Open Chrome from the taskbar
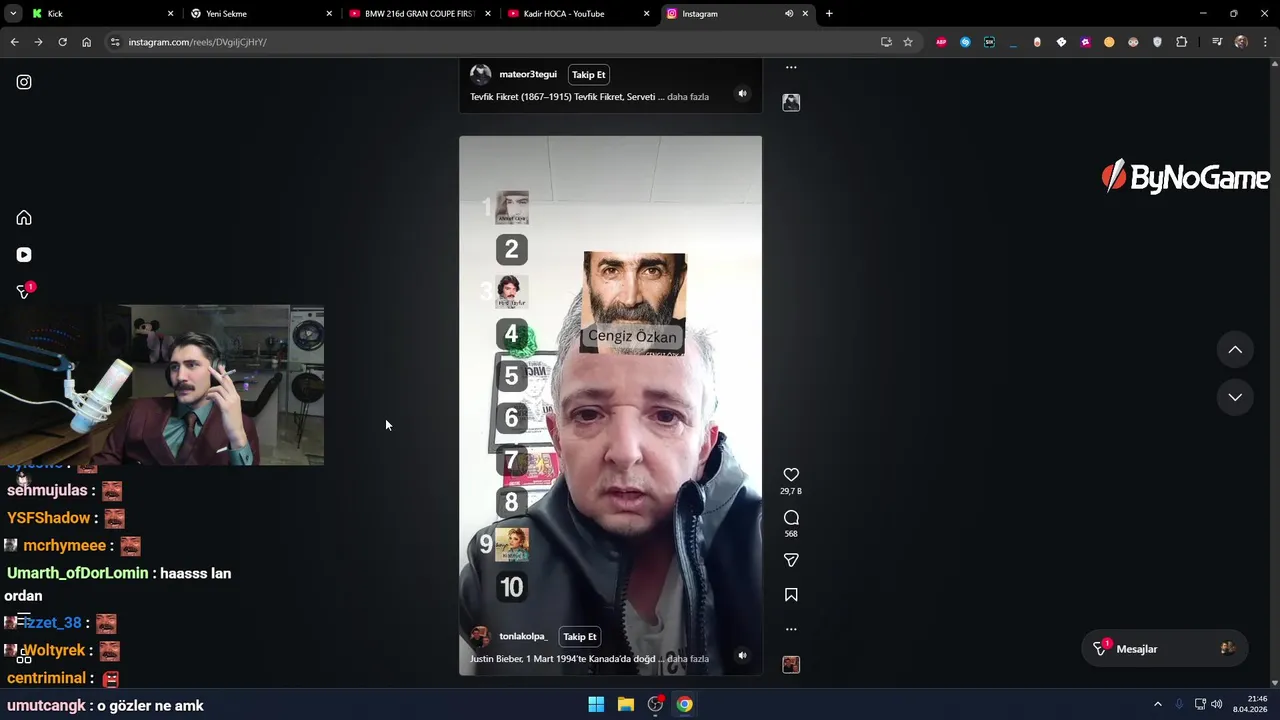This screenshot has width=1280, height=720. [684, 704]
